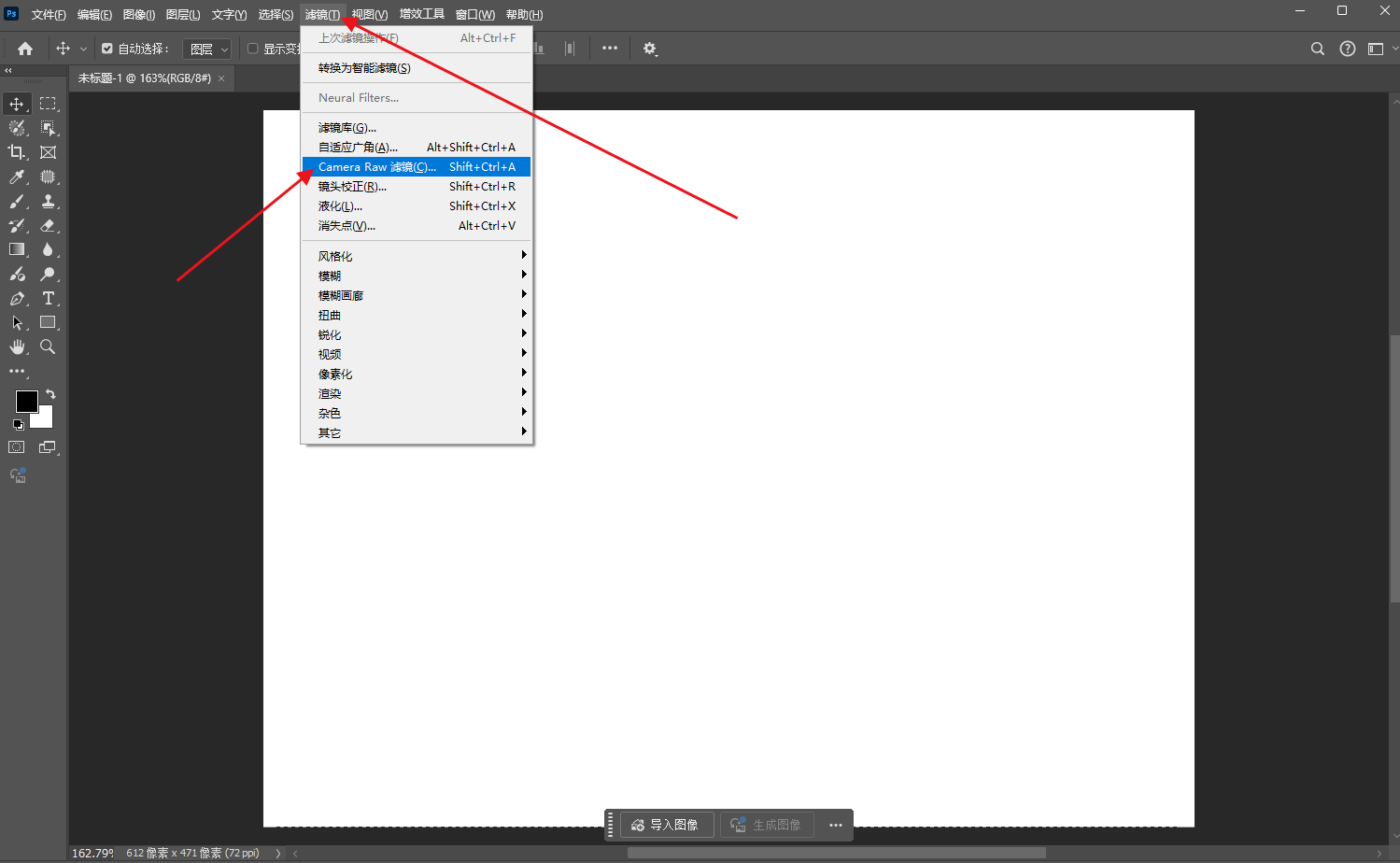
Task: Open the workspace switcher icon
Action: [x=1376, y=49]
